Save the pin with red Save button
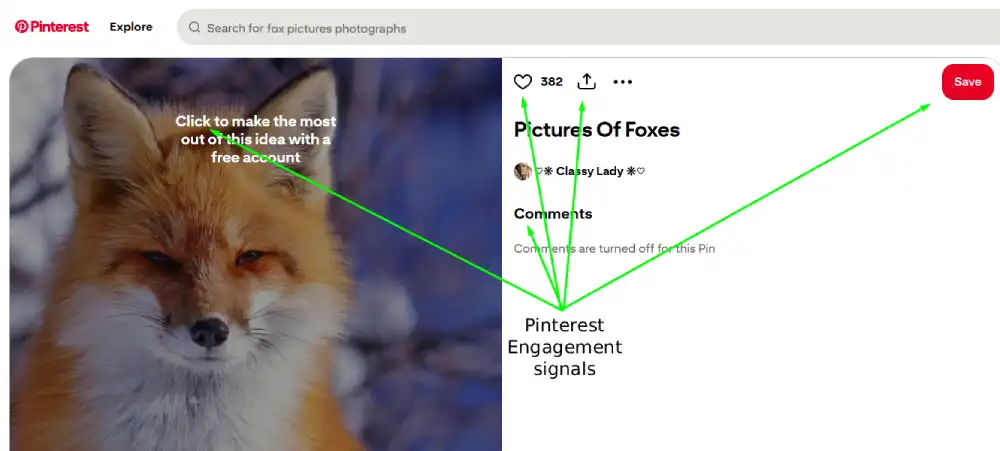The width and height of the screenshot is (1000, 451). click(967, 82)
